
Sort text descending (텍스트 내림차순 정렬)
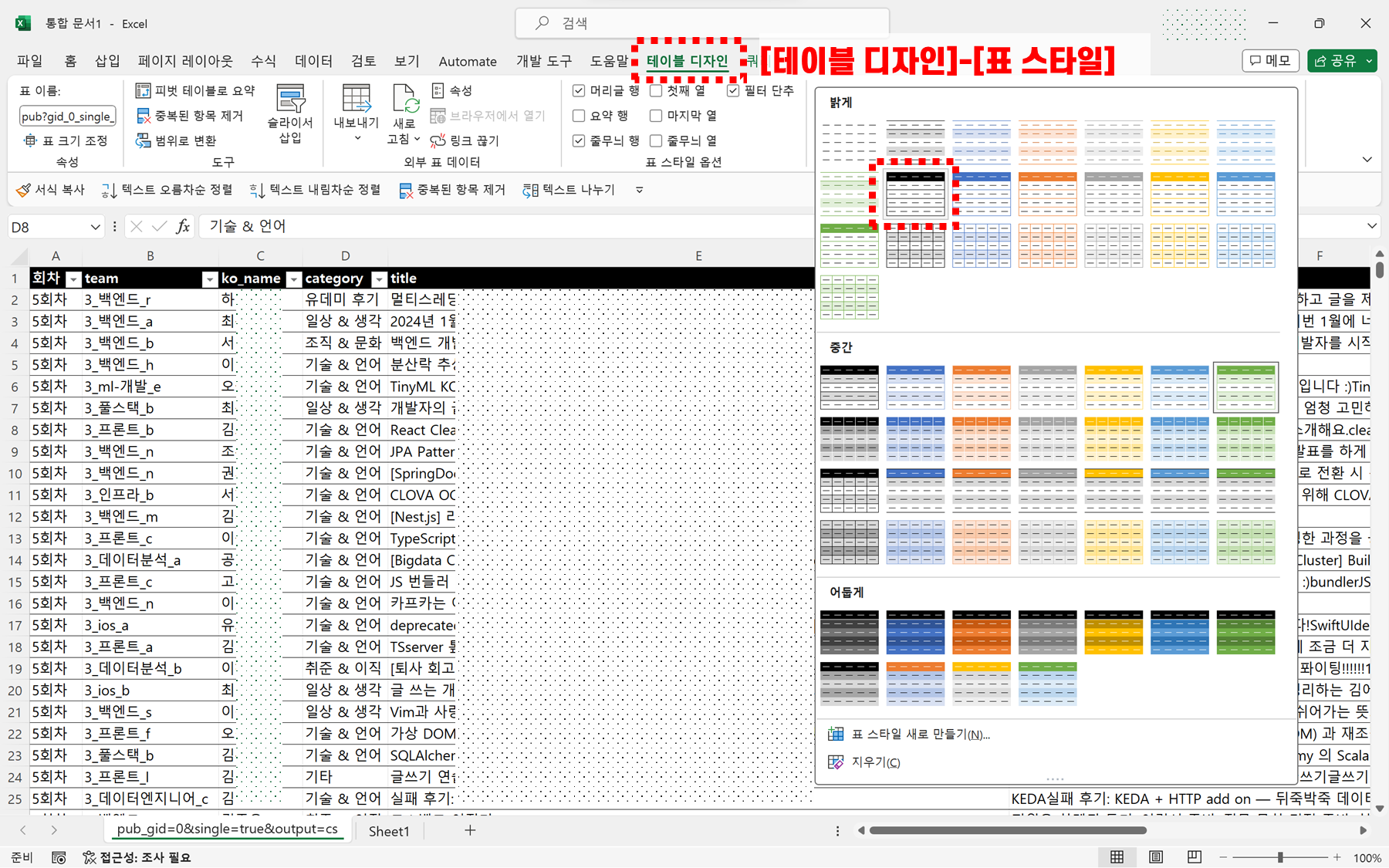click(315, 190)
